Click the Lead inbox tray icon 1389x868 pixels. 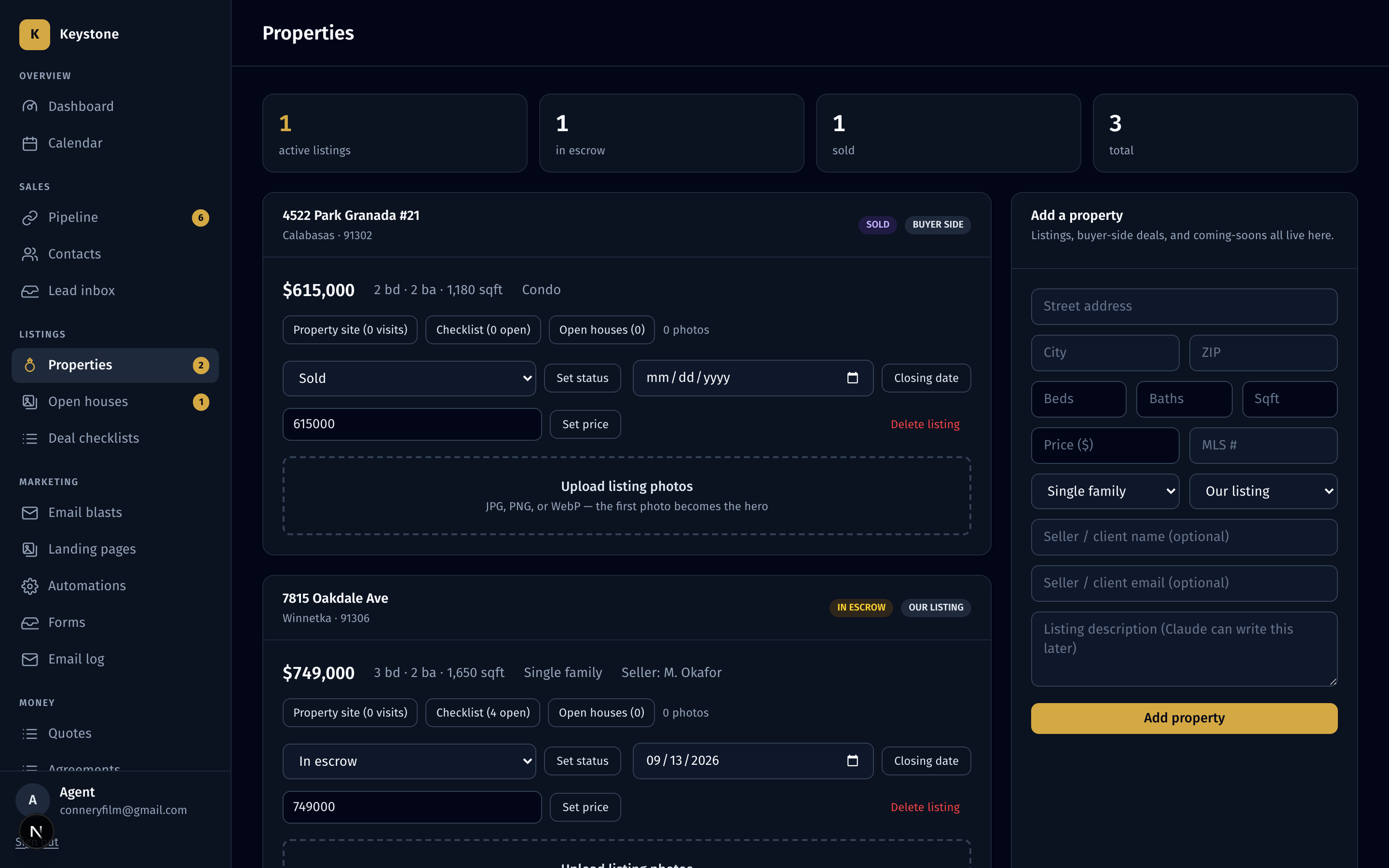[x=30, y=291]
